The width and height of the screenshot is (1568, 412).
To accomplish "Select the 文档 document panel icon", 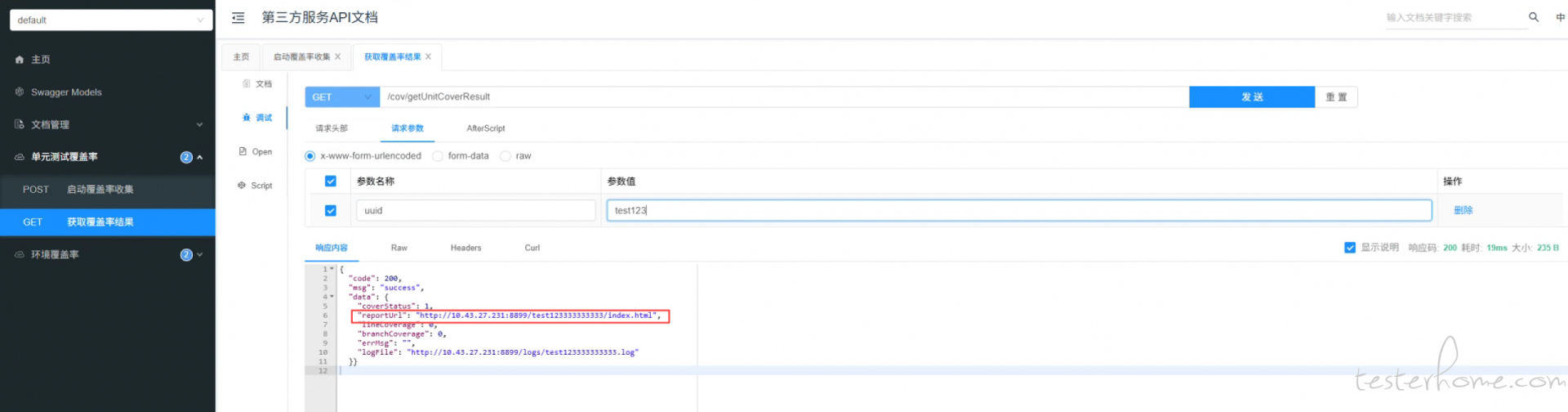I will [x=247, y=83].
